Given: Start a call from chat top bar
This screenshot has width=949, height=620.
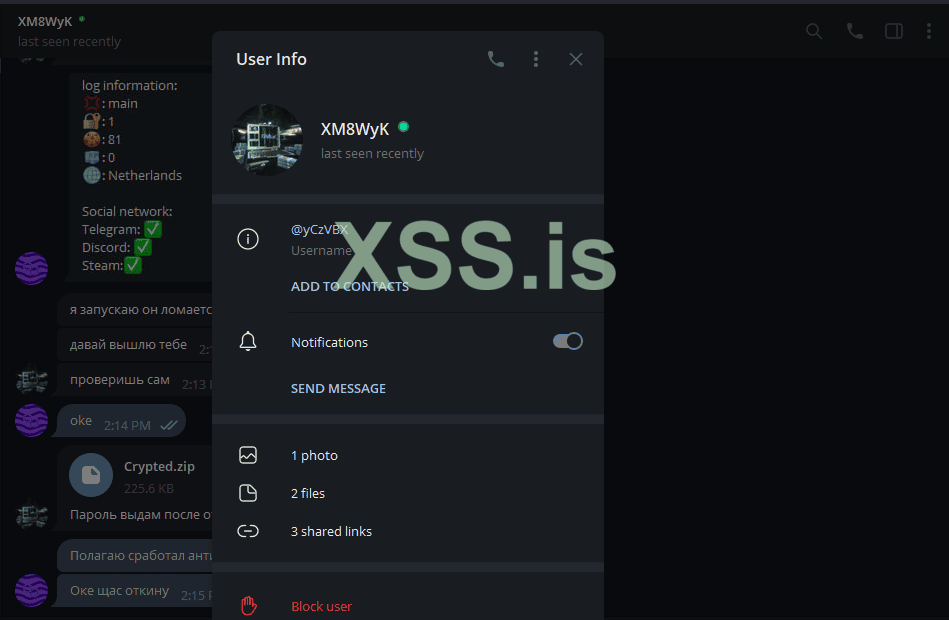Looking at the screenshot, I should (x=855, y=31).
